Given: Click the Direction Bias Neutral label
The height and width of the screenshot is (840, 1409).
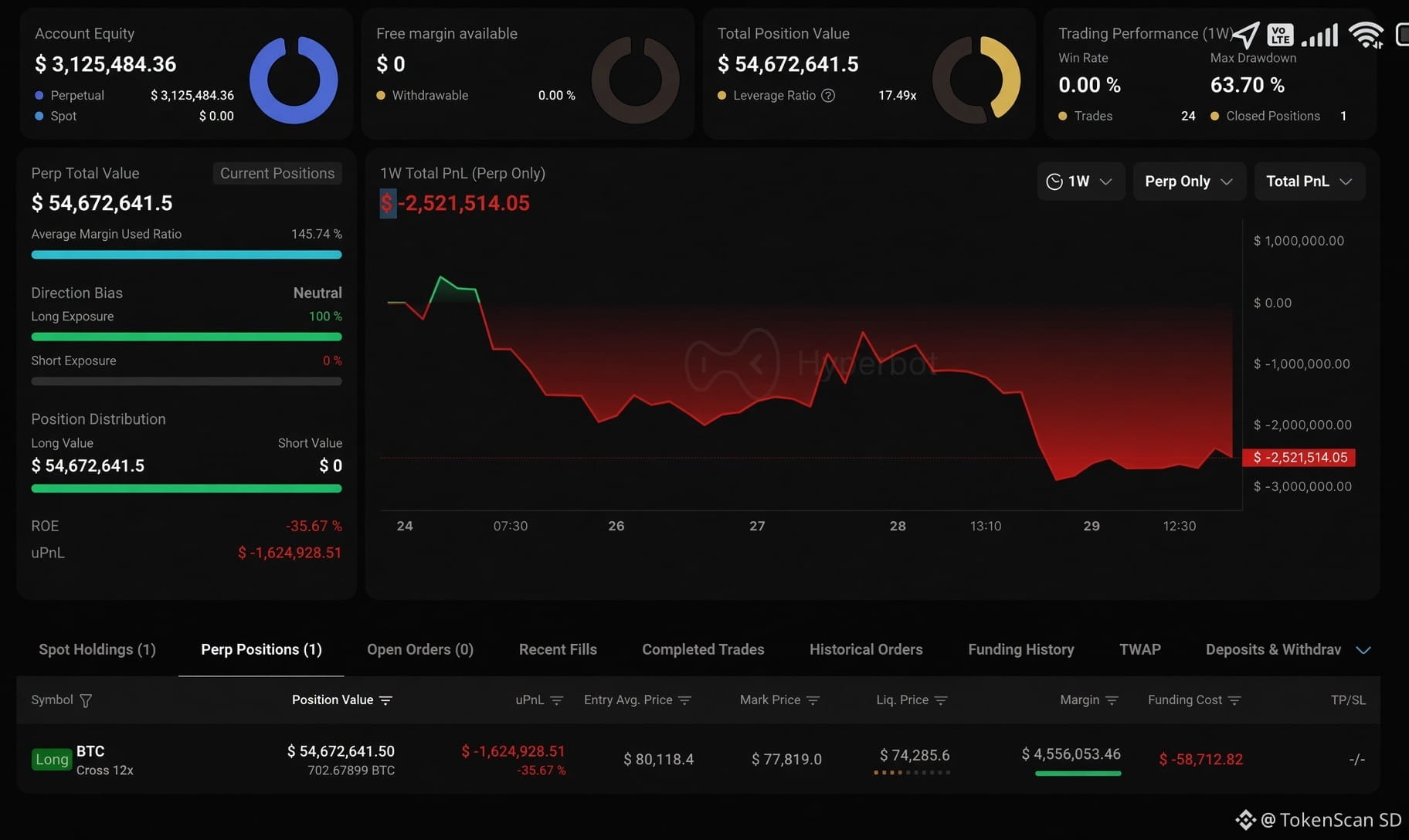Looking at the screenshot, I should click(317, 293).
